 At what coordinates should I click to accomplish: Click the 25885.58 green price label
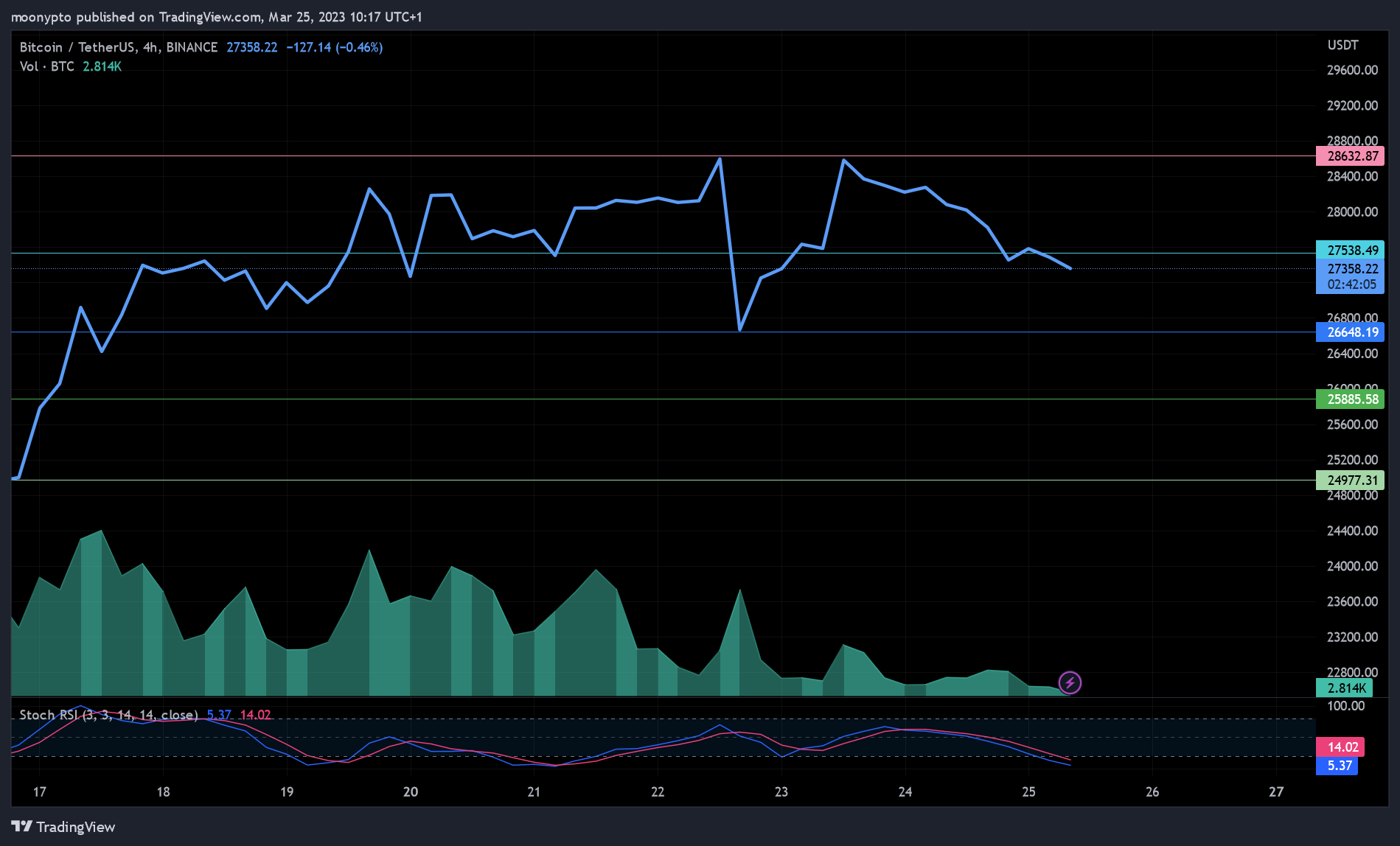1351,399
